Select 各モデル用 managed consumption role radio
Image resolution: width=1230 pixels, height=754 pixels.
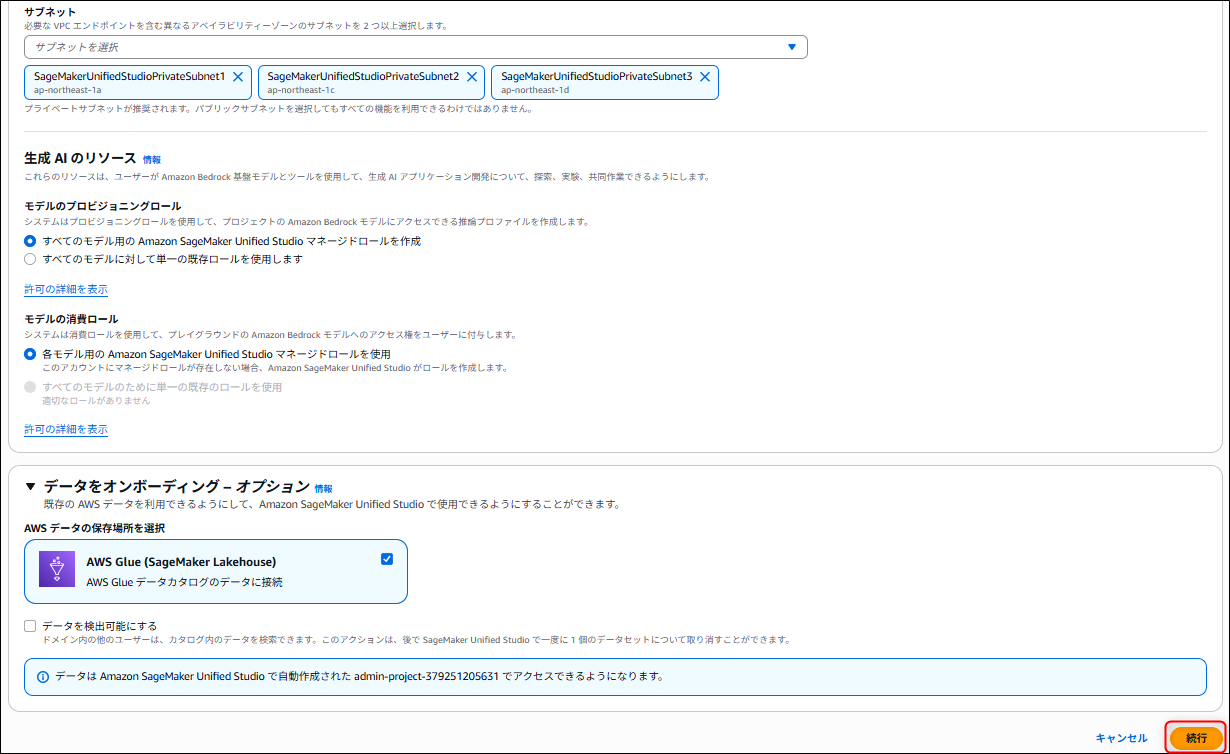tap(30, 354)
